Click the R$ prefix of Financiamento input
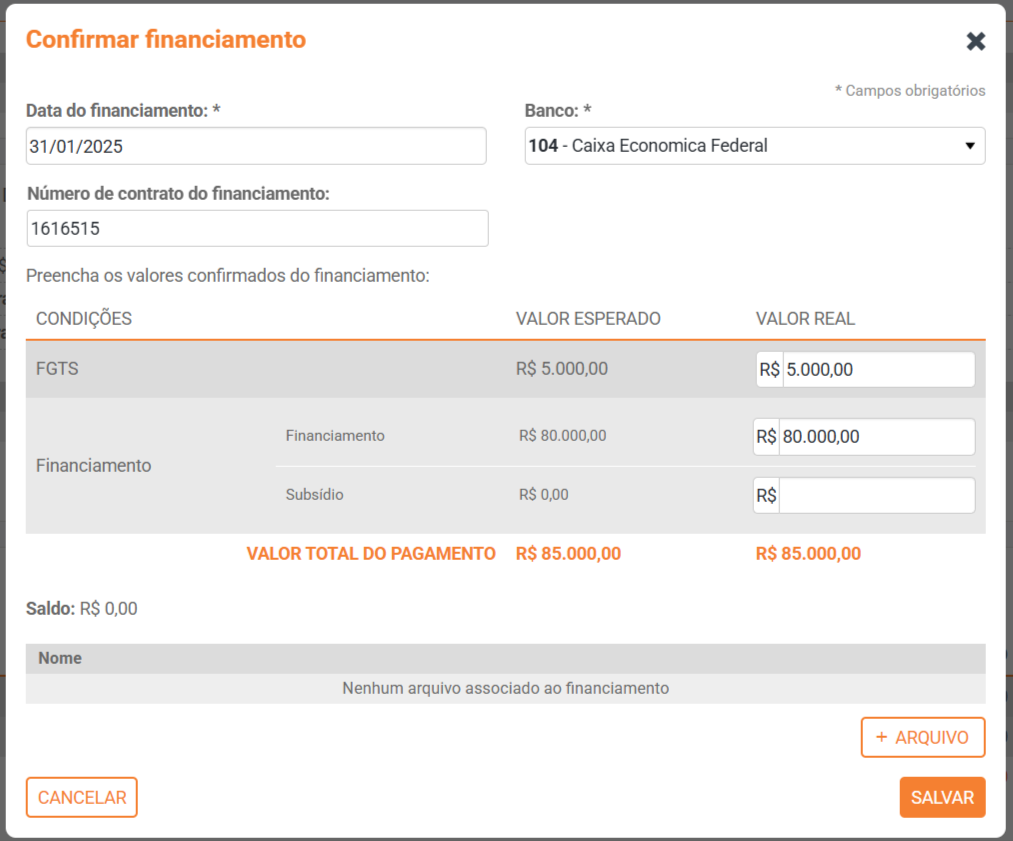Viewport: 1013px width, 841px height. 766,437
